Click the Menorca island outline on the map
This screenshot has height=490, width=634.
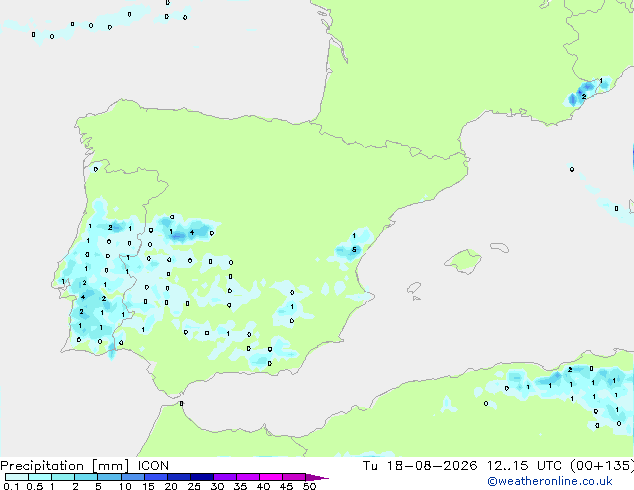pyautogui.click(x=499, y=247)
